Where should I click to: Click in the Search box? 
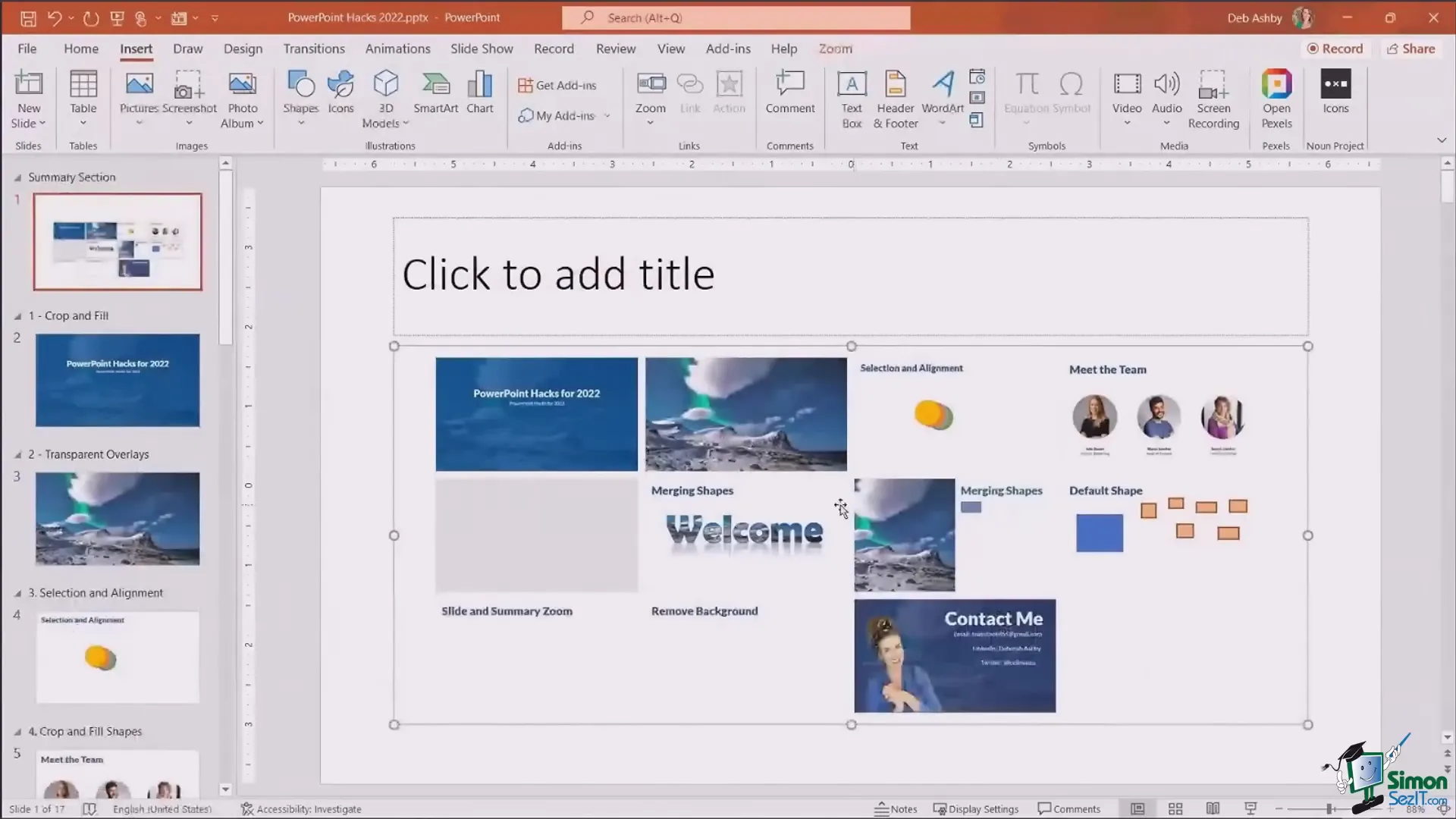(x=736, y=17)
